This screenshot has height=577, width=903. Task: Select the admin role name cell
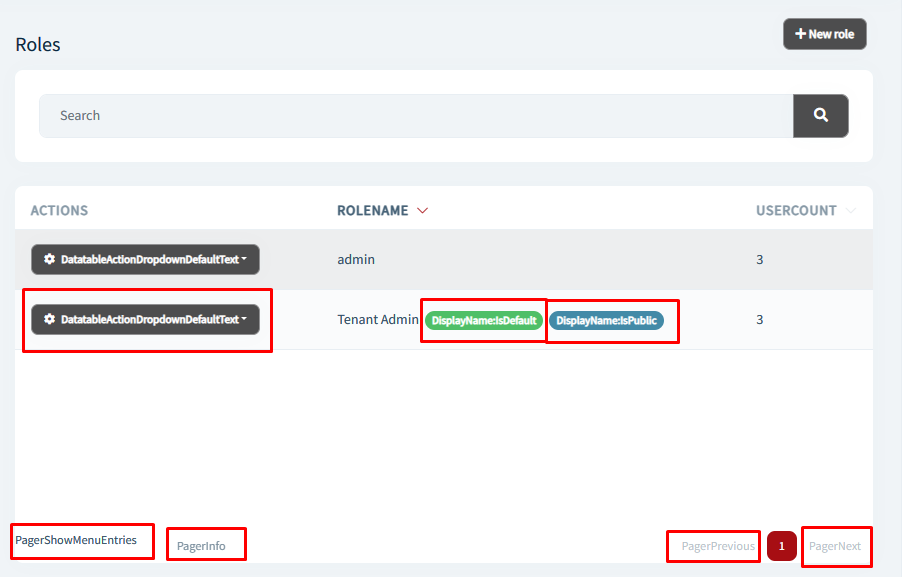click(x=356, y=260)
